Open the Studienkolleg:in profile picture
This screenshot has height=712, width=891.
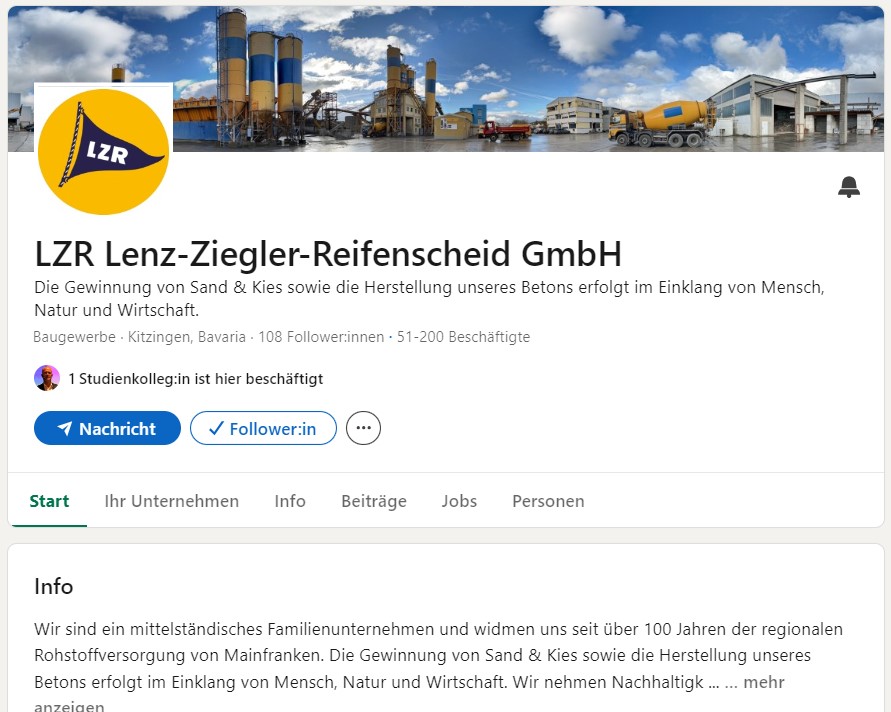47,378
